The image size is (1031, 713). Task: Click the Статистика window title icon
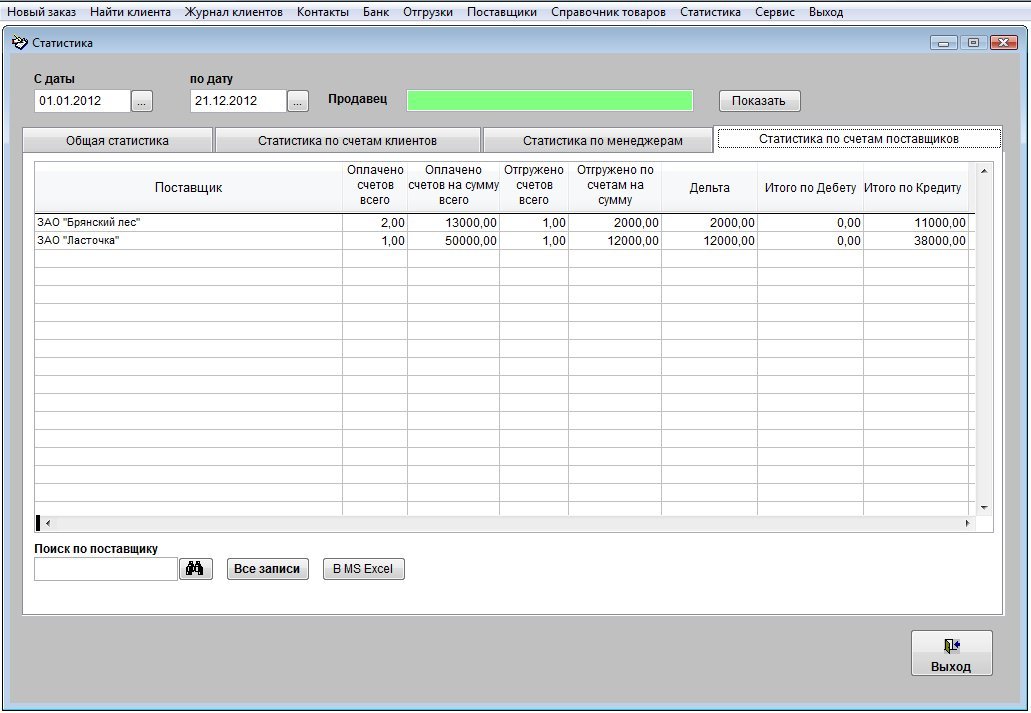[19, 43]
